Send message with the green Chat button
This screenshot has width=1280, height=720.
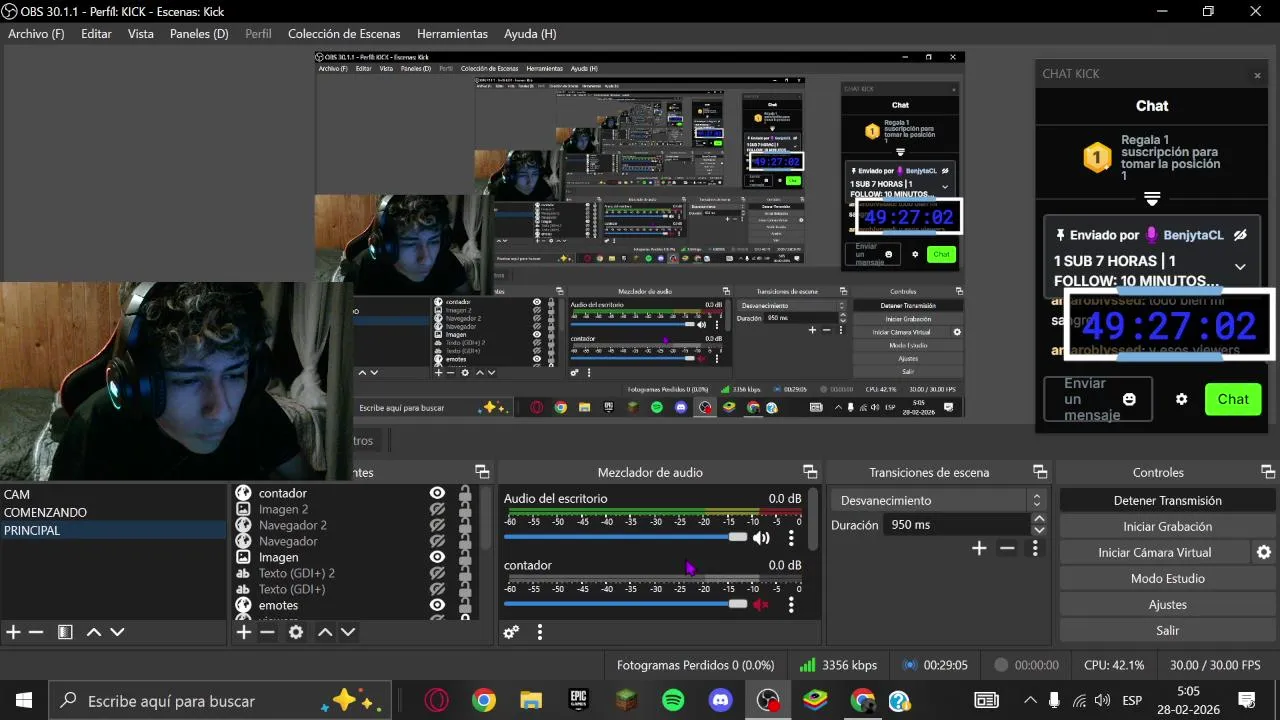coord(1233,399)
